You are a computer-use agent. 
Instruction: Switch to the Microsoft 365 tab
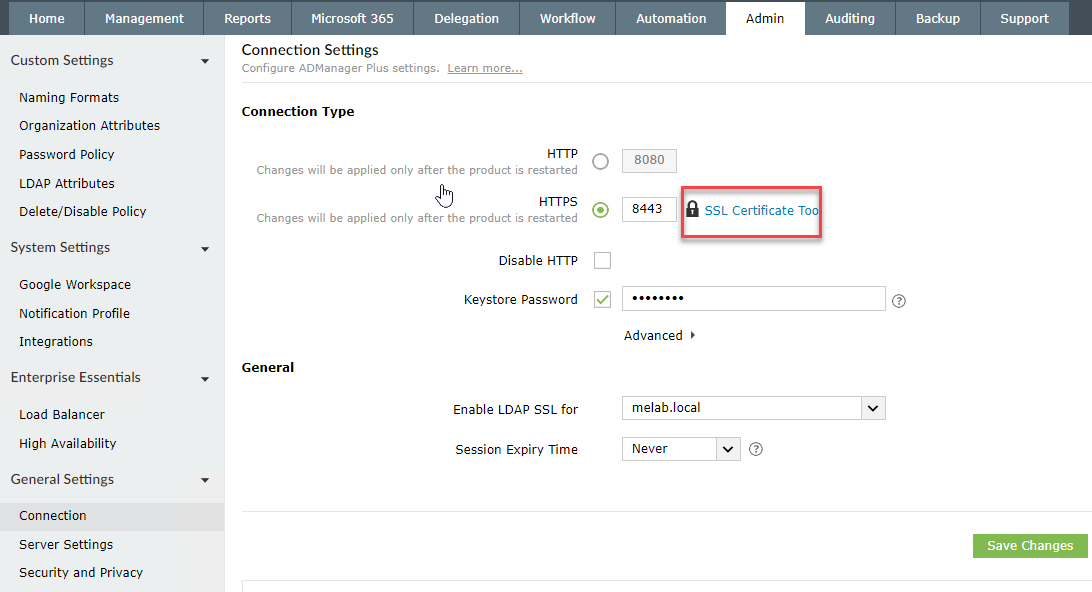click(352, 18)
